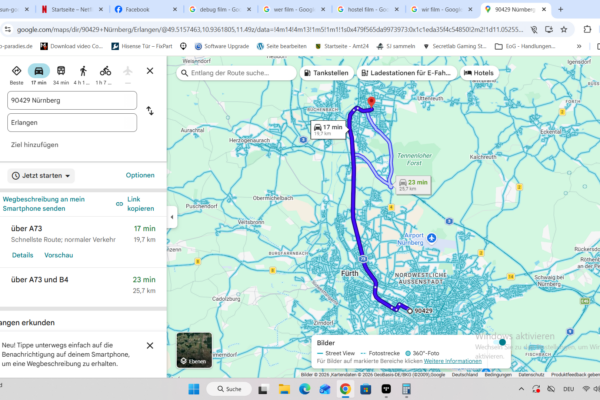Open Vorschau for the A73 route

[x=59, y=255]
